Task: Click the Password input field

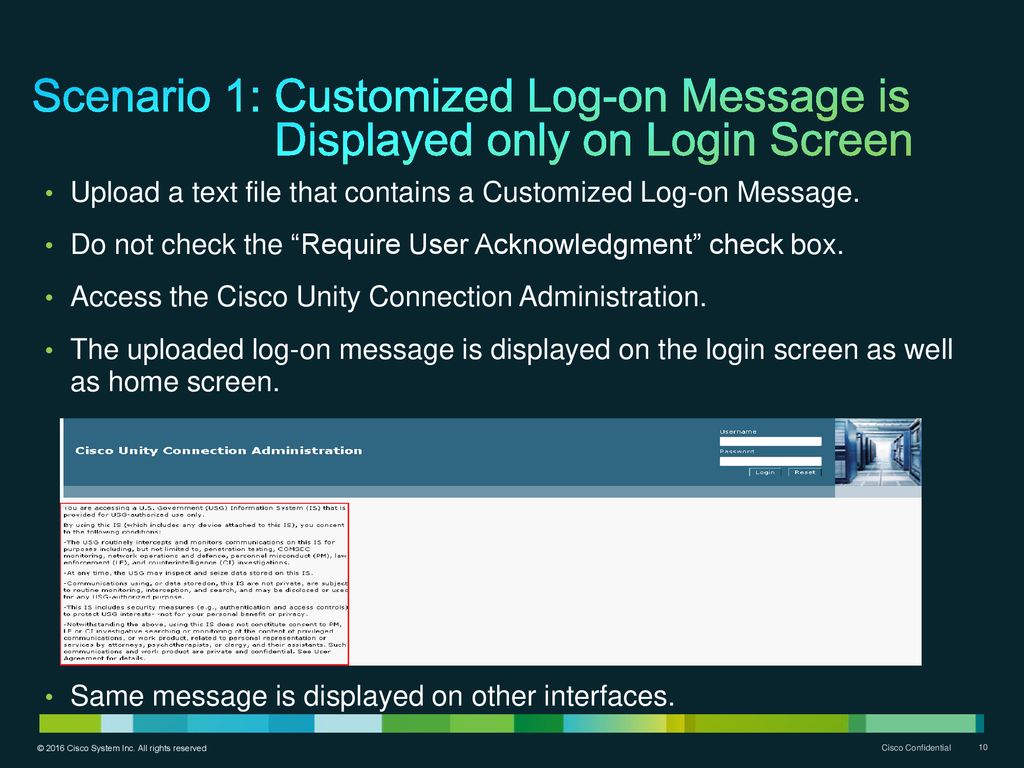Action: (770, 461)
